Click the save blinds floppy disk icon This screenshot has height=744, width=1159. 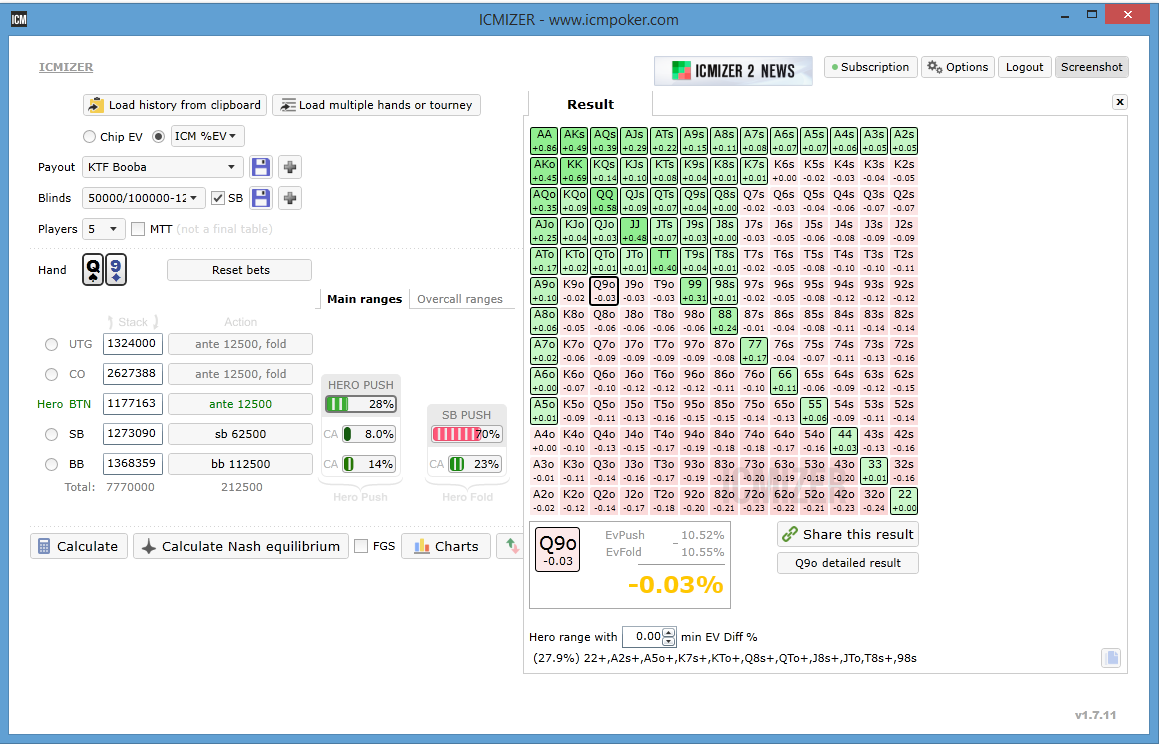[x=261, y=198]
